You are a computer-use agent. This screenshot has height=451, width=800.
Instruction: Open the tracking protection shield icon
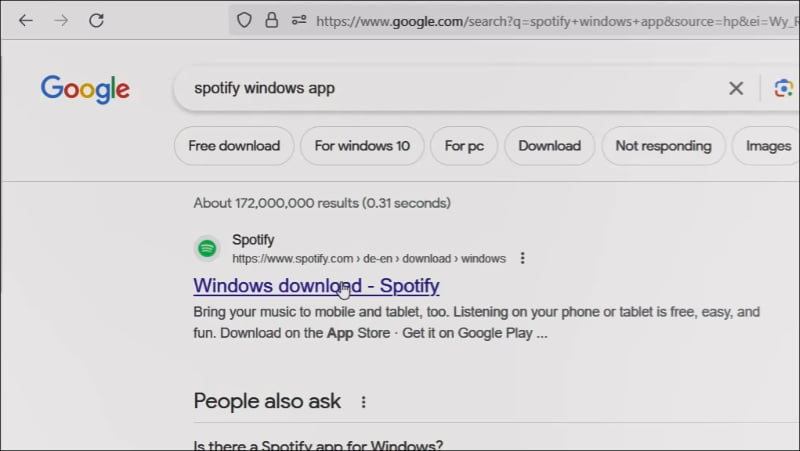(x=244, y=21)
